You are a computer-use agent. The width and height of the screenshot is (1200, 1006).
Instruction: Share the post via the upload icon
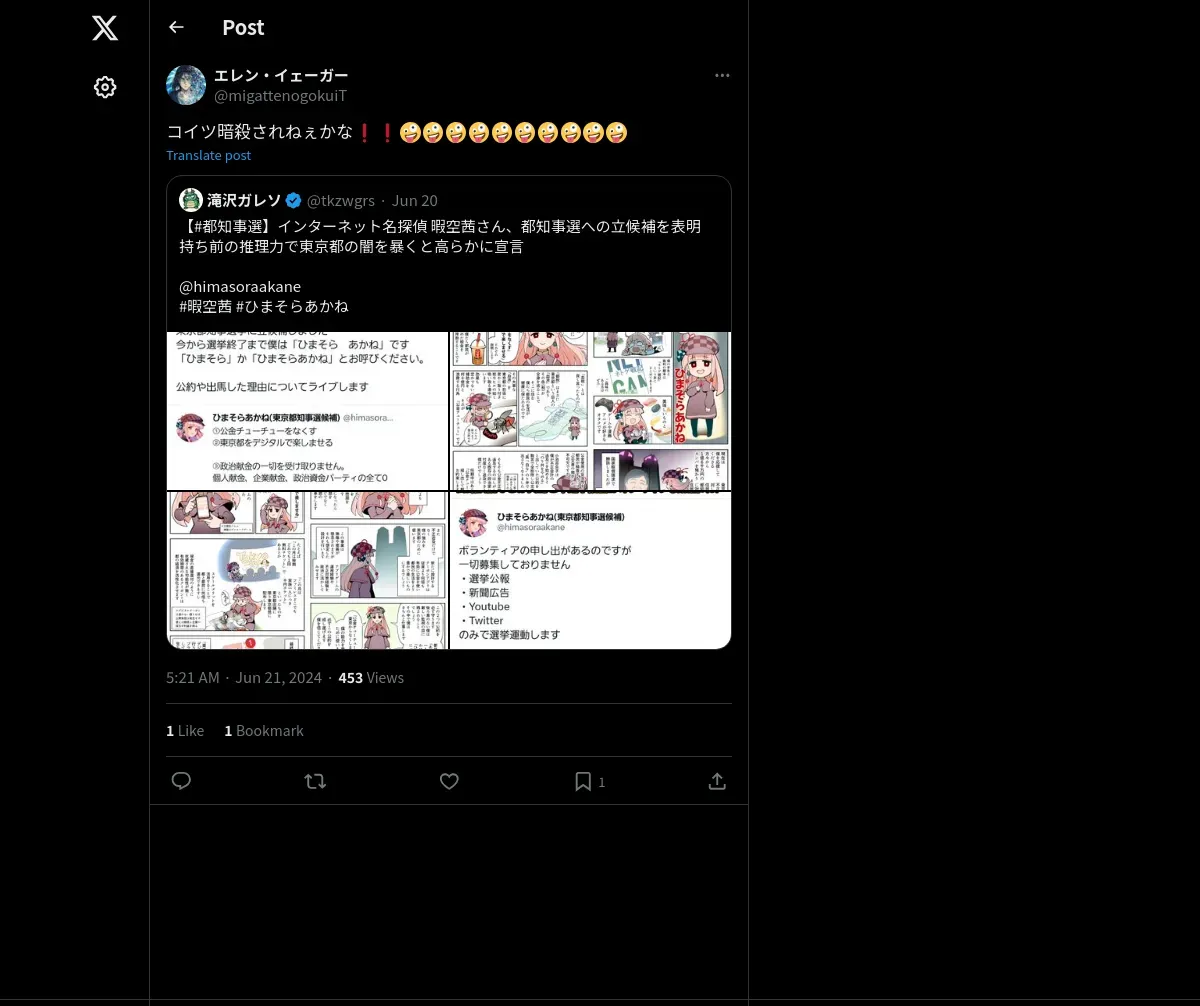717,781
